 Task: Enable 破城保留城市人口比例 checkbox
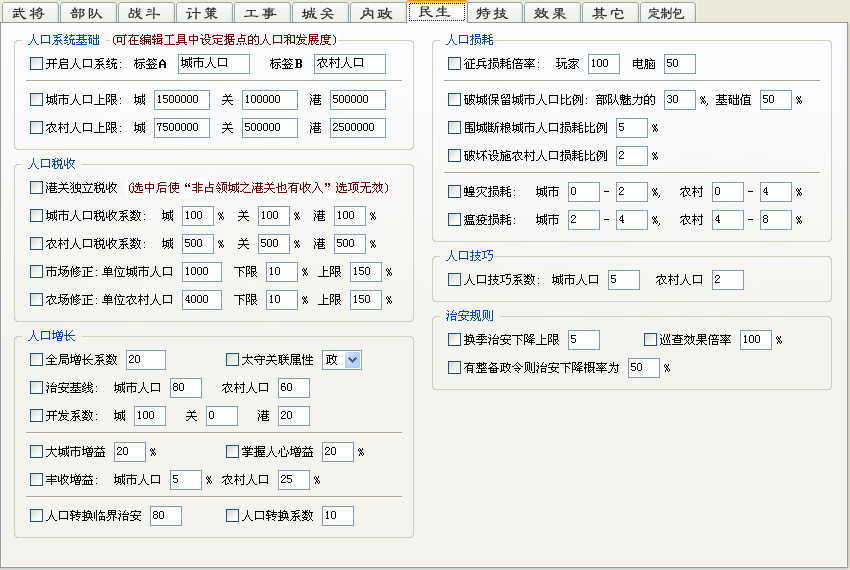coord(454,100)
